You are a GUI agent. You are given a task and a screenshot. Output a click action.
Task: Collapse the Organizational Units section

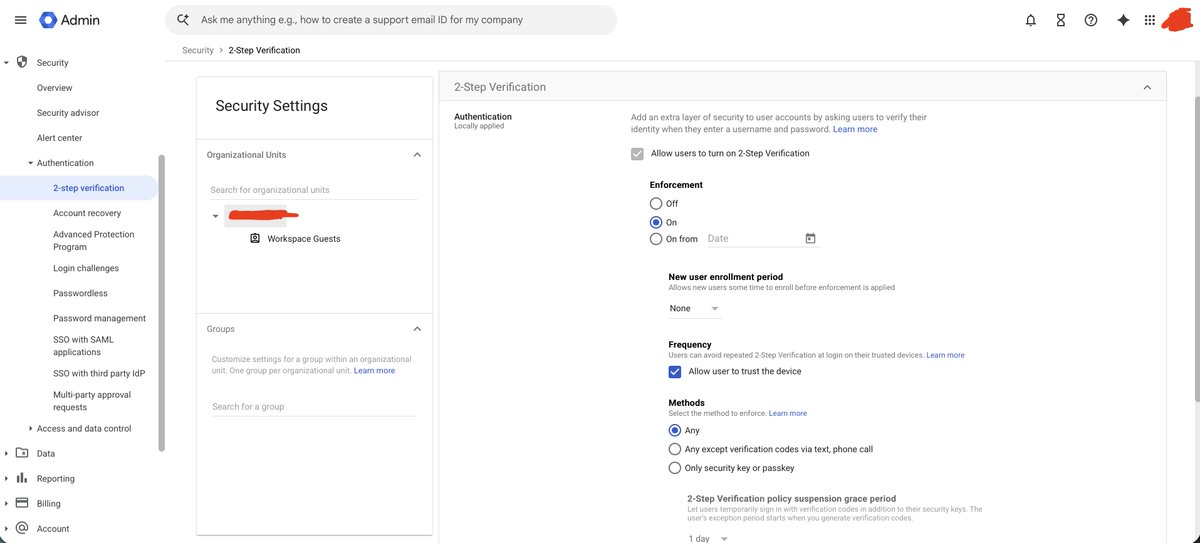417,155
